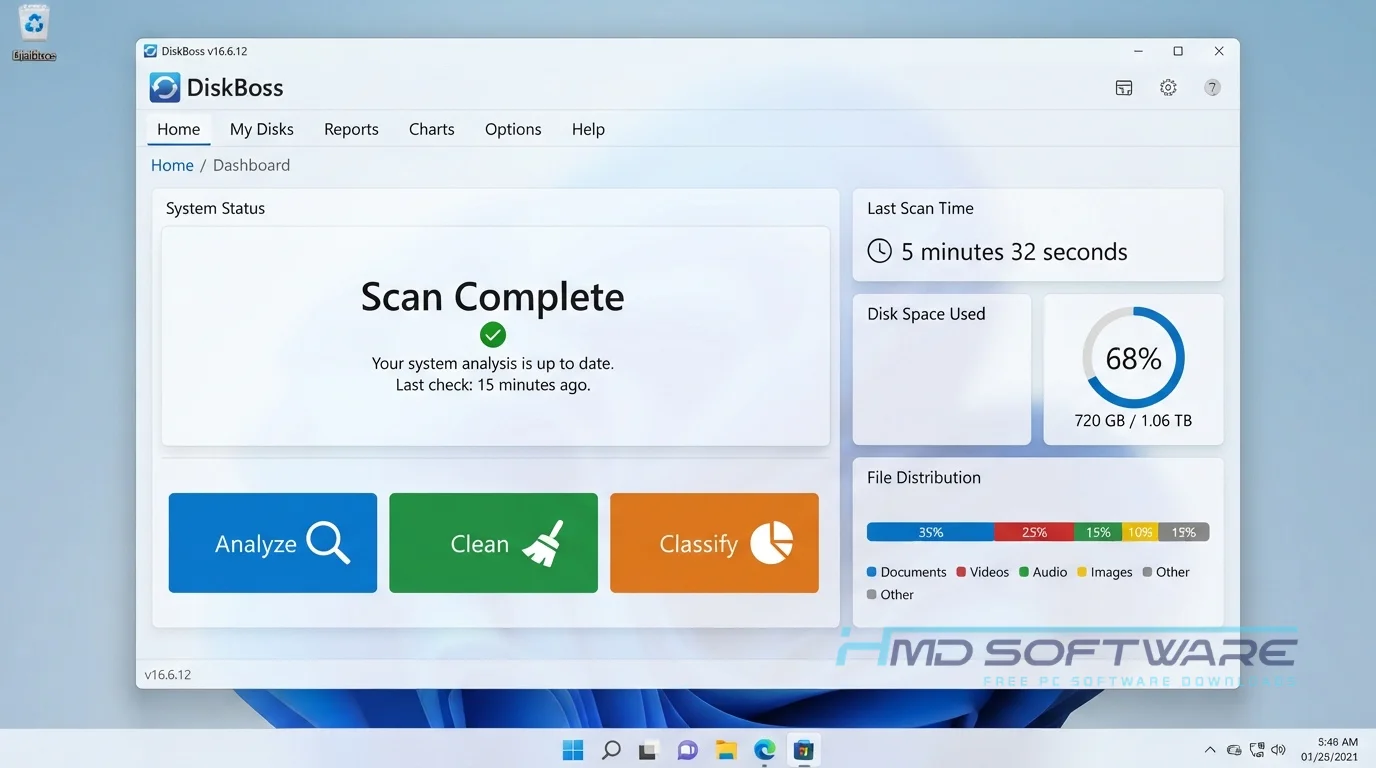Switch to the Home tab

click(x=178, y=129)
